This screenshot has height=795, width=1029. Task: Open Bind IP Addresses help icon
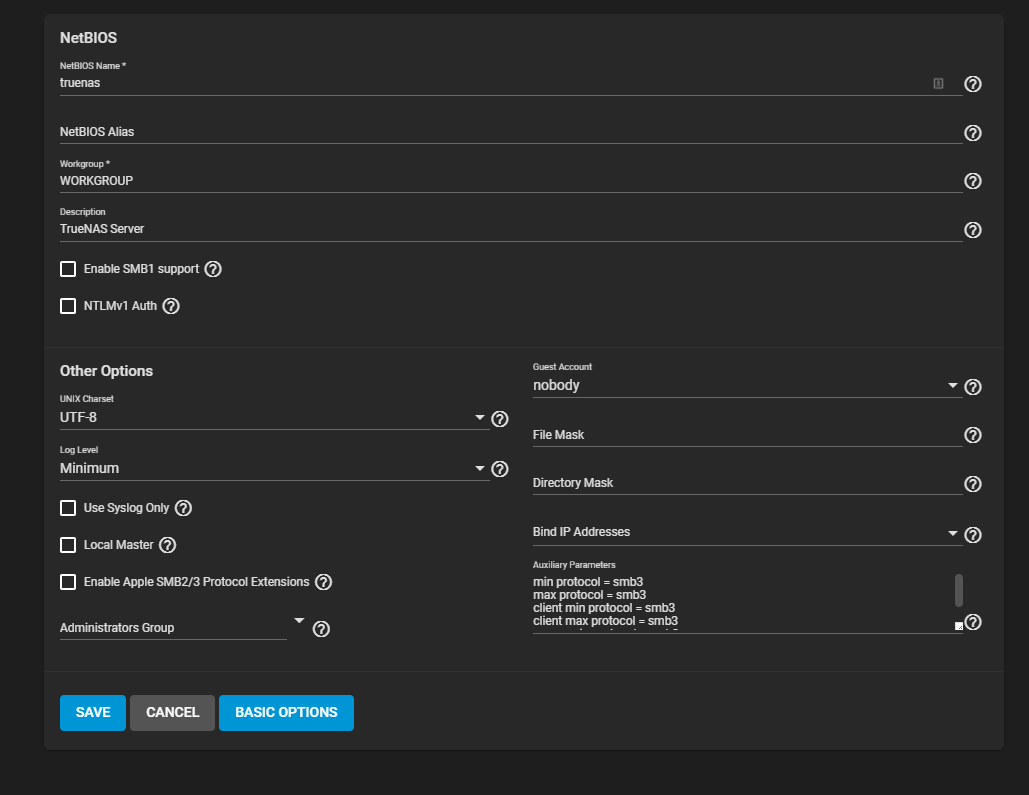tap(973, 535)
